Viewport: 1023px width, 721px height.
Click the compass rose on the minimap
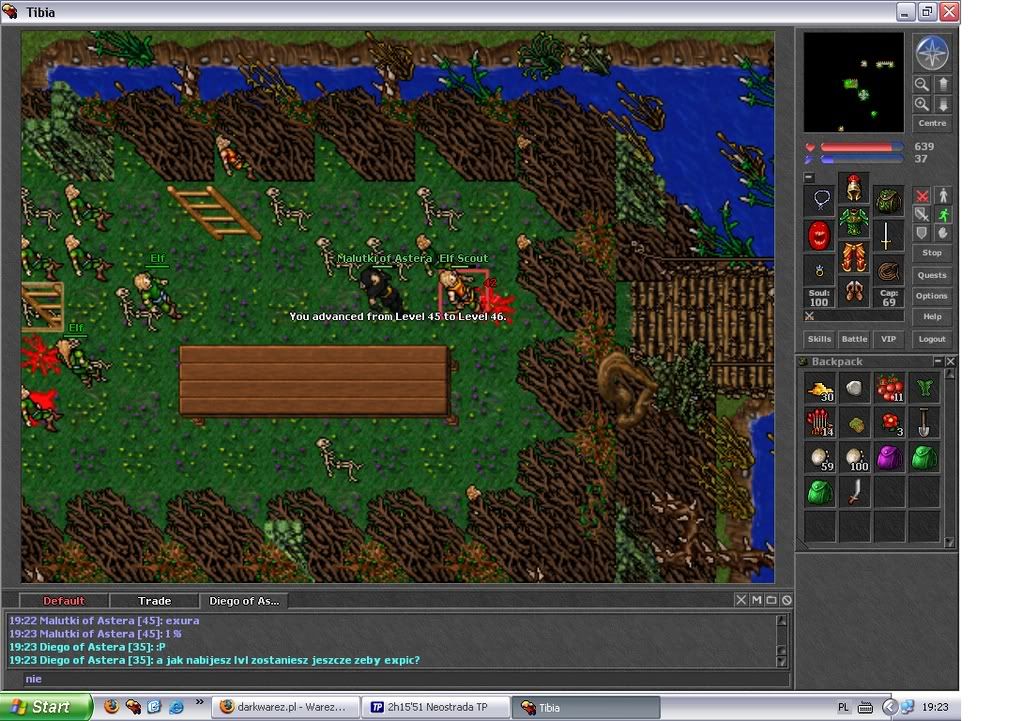point(932,54)
